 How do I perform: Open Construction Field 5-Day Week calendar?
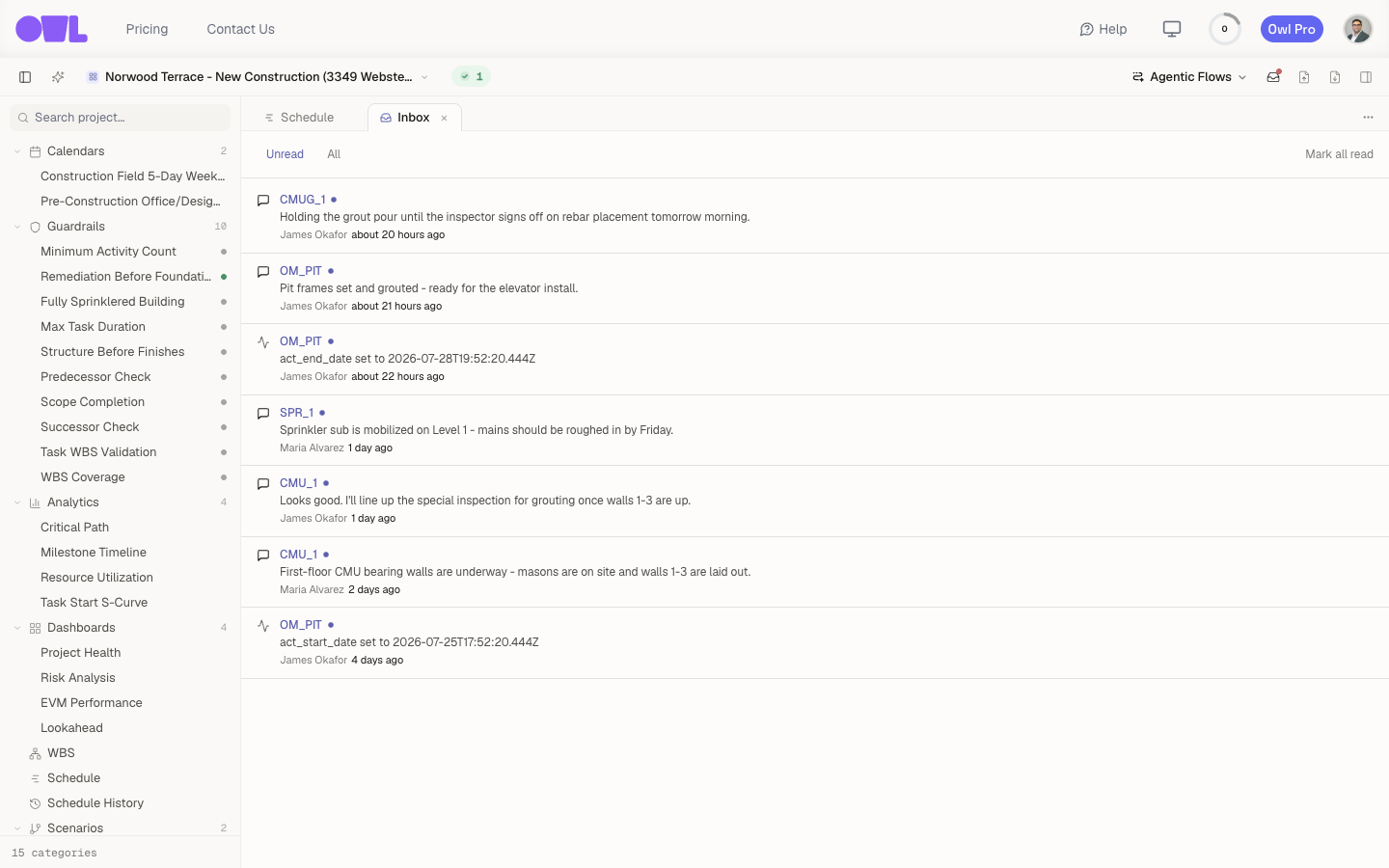(x=132, y=176)
